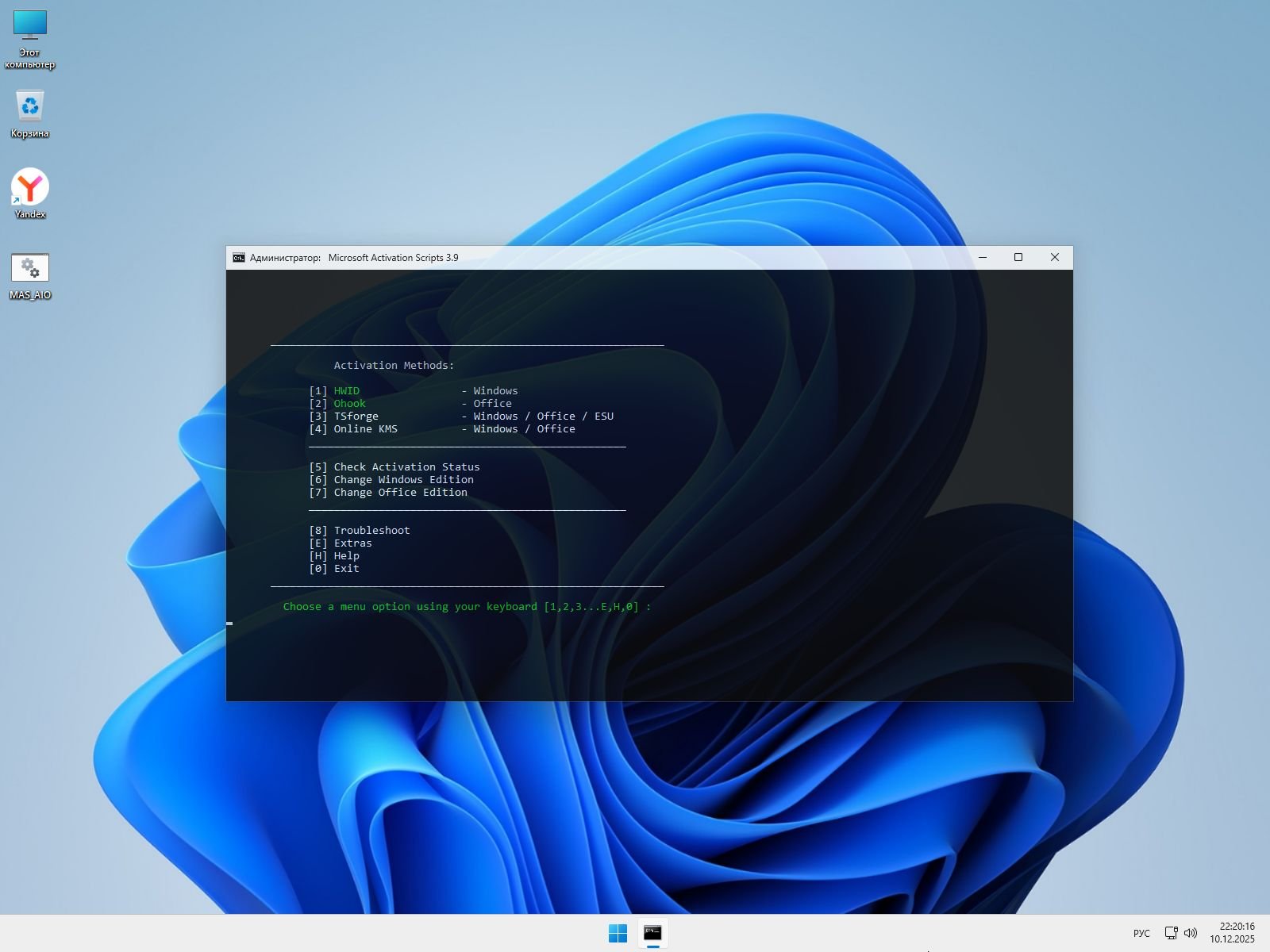Open network settings from system tray
Screen dimensions: 1270x952
coord(1171,933)
